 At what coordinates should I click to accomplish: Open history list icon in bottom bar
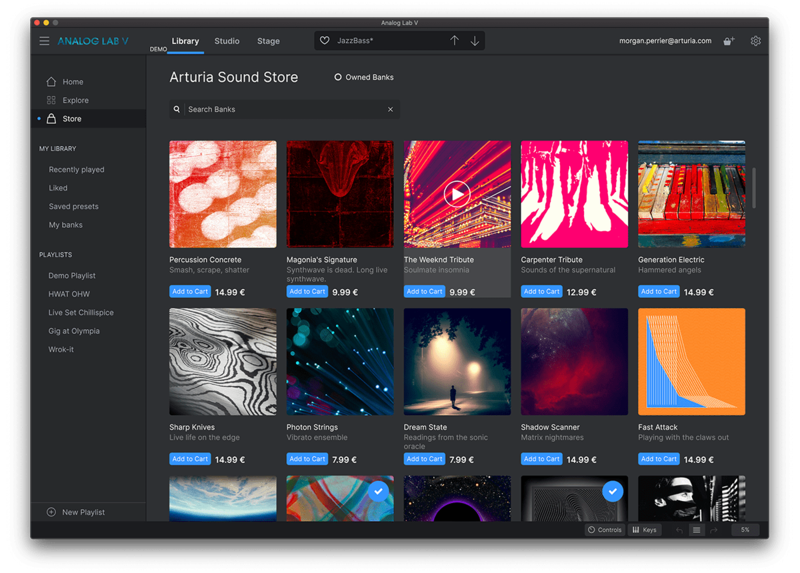pyautogui.click(x=697, y=530)
